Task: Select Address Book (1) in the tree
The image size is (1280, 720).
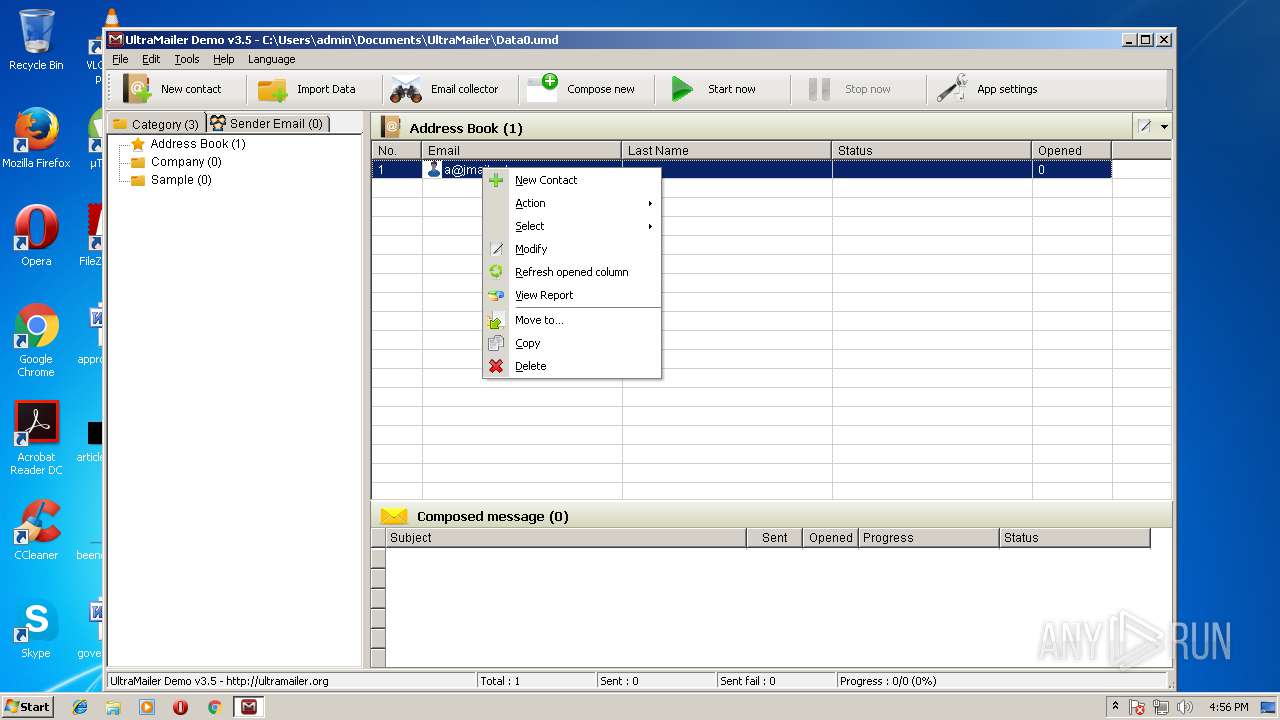Action: (197, 144)
